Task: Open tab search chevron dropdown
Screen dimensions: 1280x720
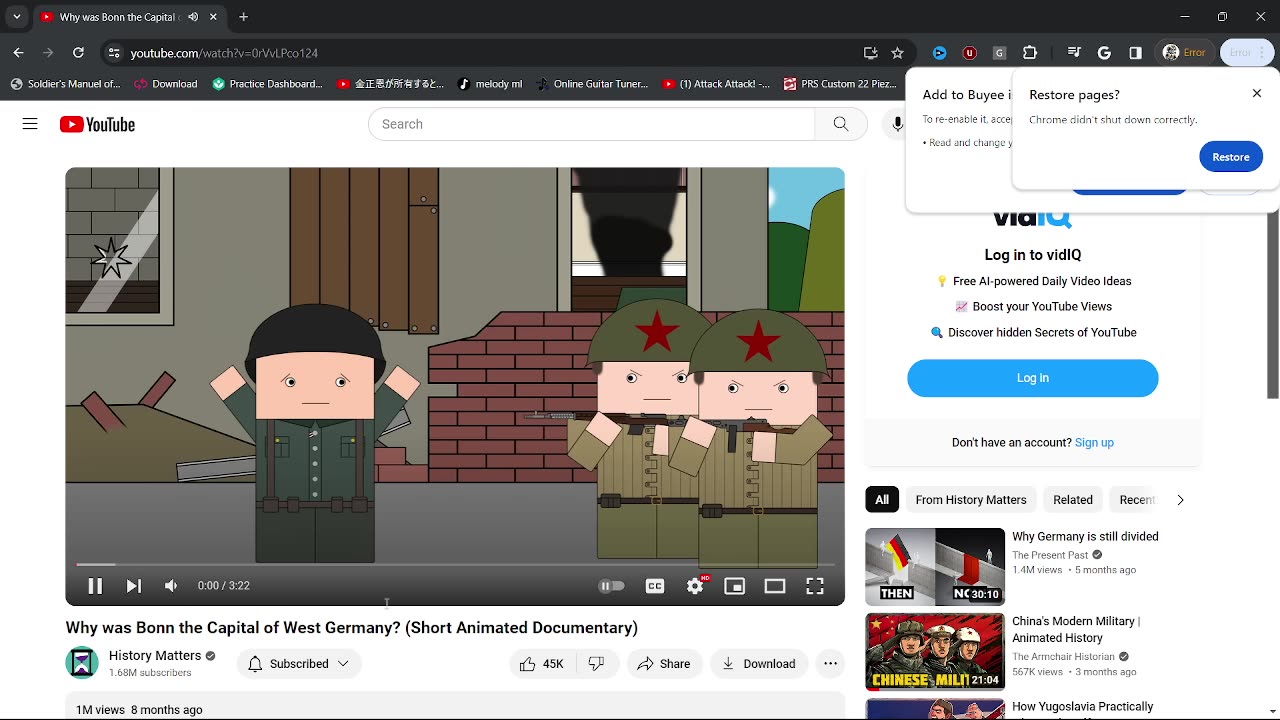Action: (x=17, y=17)
